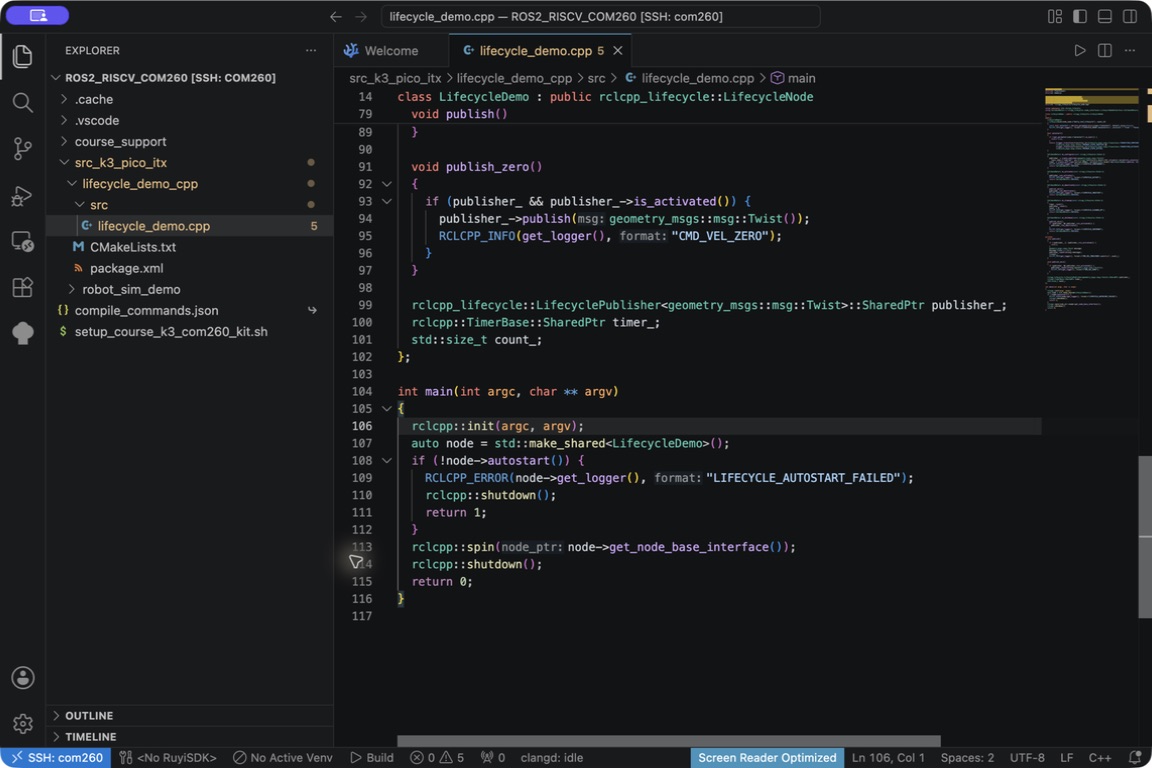This screenshot has width=1152, height=768.
Task: Open Remote Explorer view
Action: pyautogui.click(x=23, y=241)
